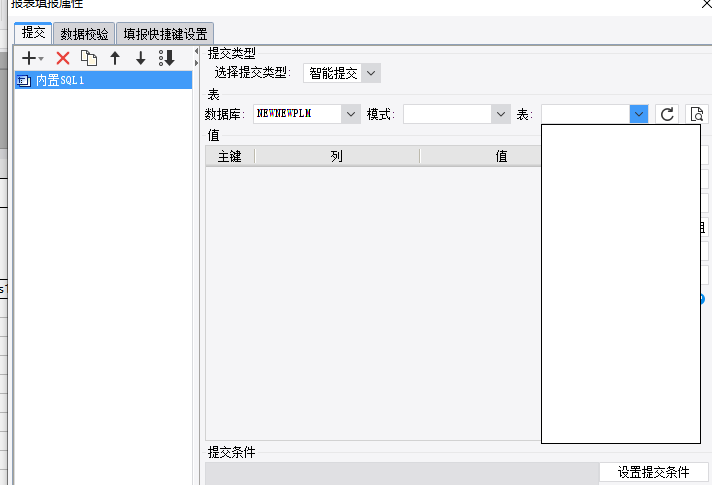712x485 pixels.
Task: Open the 智能提交 submit type dropdown
Action: [x=342, y=73]
